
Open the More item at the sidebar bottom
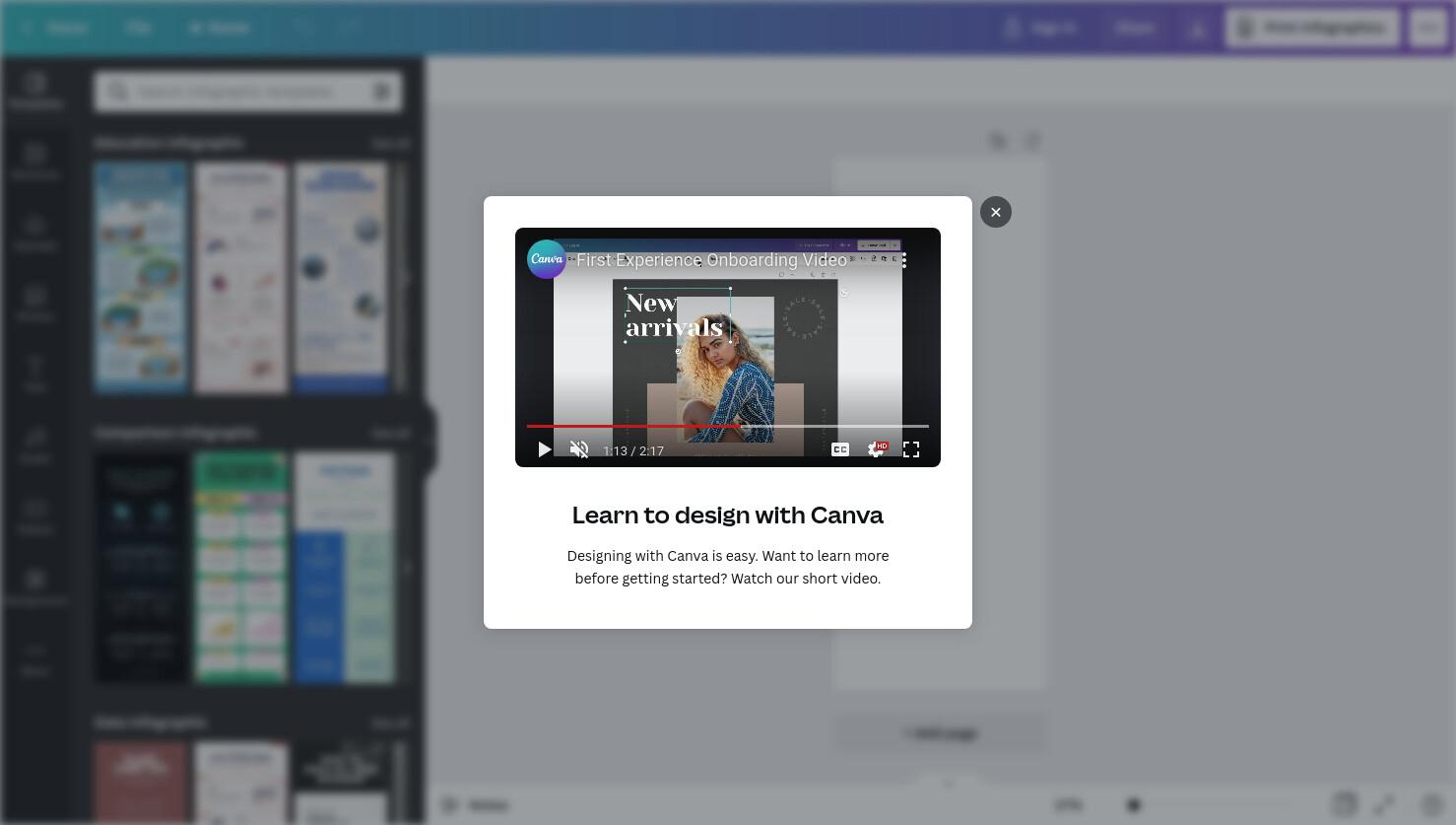coord(35,658)
